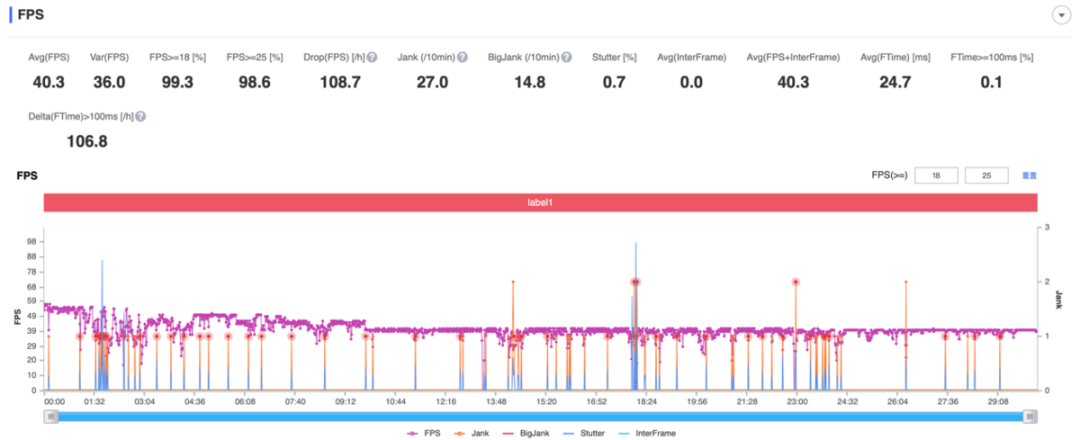Screen dimensions: 1080x440
Task: Select the red label1 bar
Action: pos(541,203)
